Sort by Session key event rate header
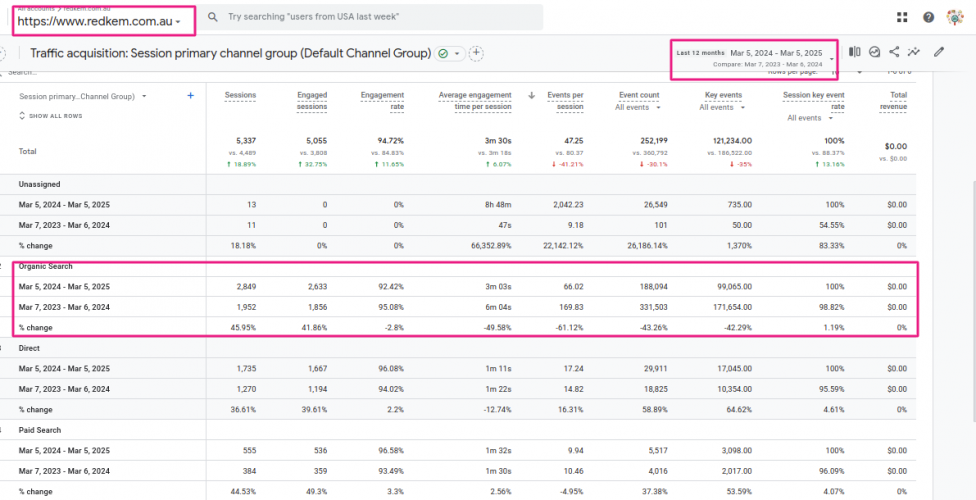976x500 pixels. point(814,101)
